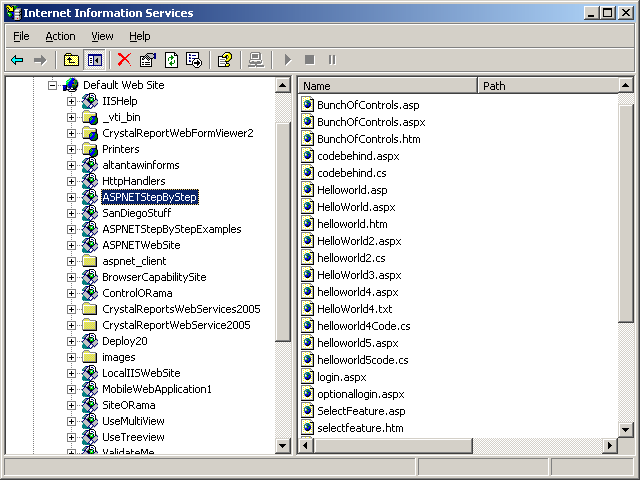The width and height of the screenshot is (640, 480).
Task: Click the file list scroll down arrow
Action: click(x=626, y=429)
